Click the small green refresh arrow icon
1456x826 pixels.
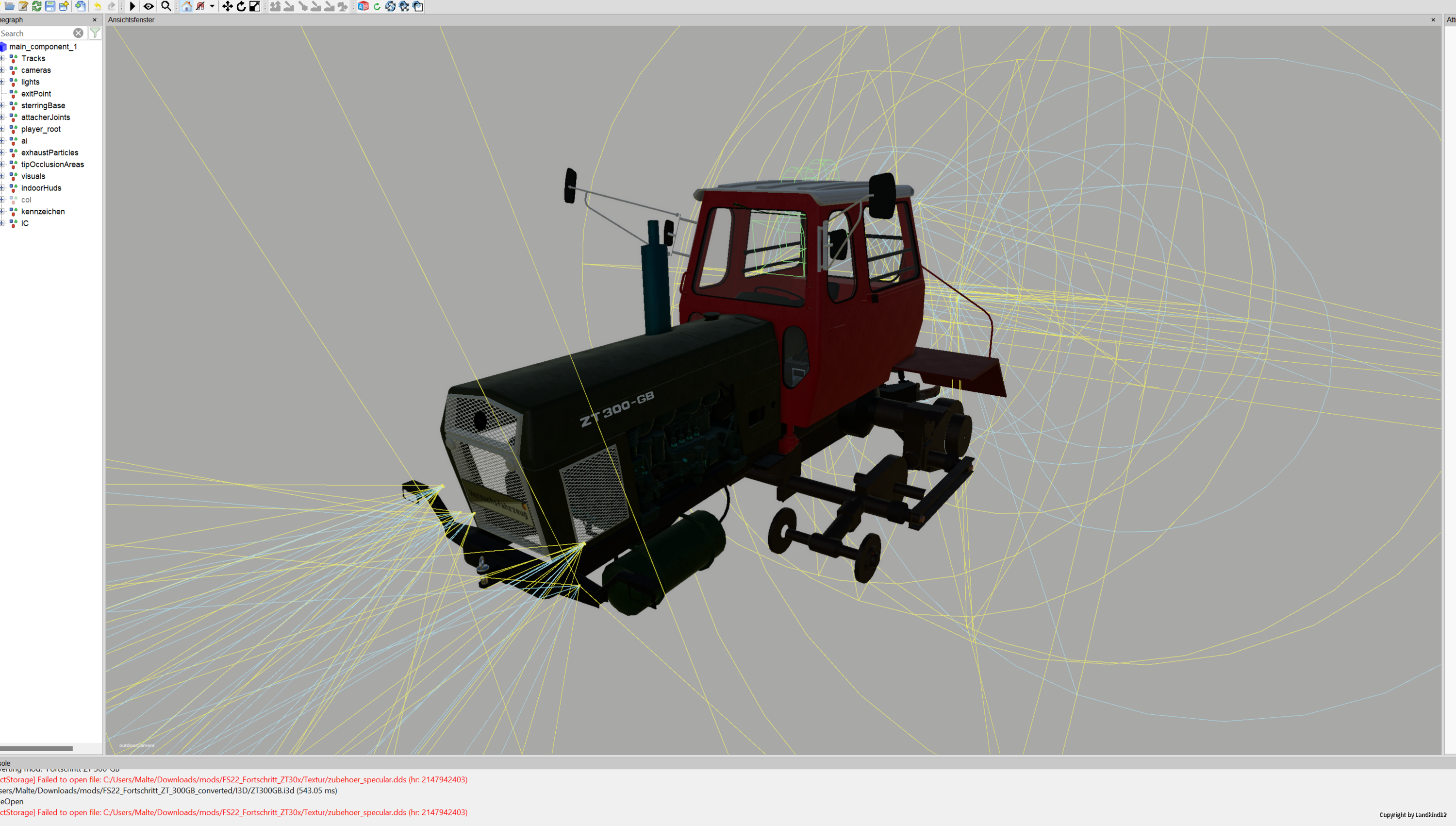(377, 6)
